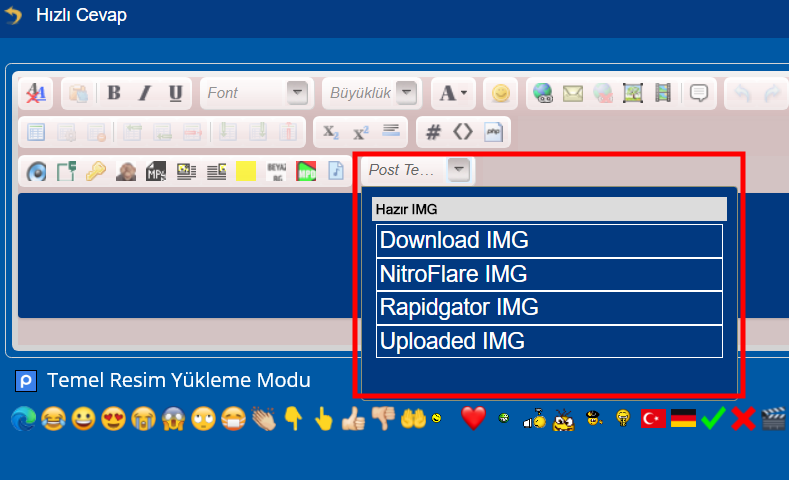Image resolution: width=789 pixels, height=480 pixels.
Task: Insert the red heart emoji
Action: 474,419
